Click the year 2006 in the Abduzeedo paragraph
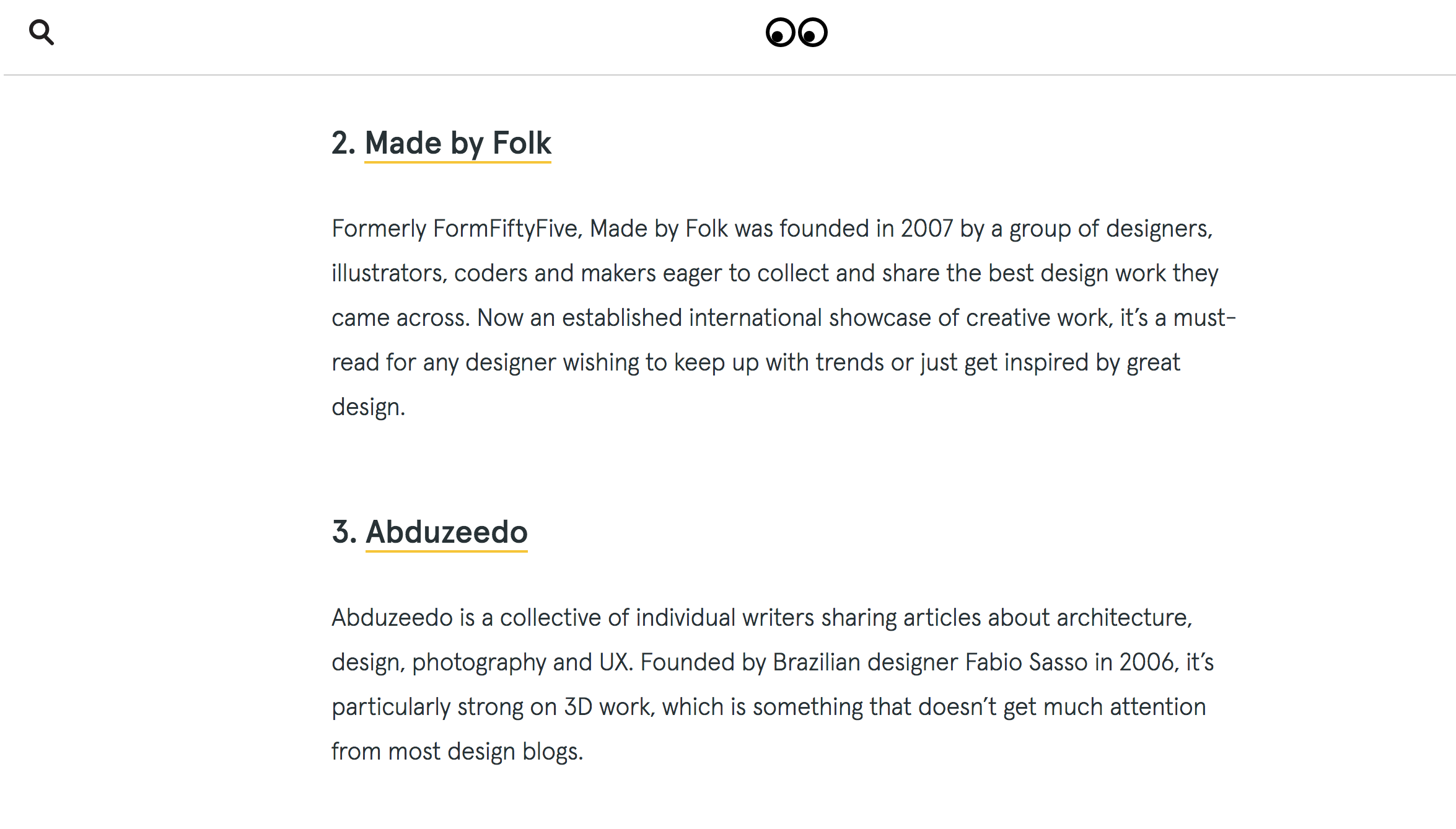 pyautogui.click(x=1146, y=662)
